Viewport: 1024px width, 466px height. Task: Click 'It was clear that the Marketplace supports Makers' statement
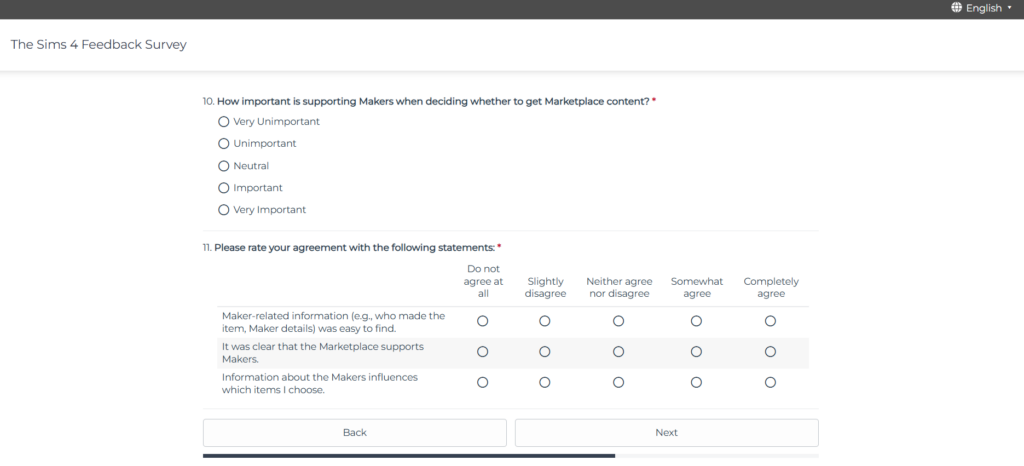click(323, 352)
